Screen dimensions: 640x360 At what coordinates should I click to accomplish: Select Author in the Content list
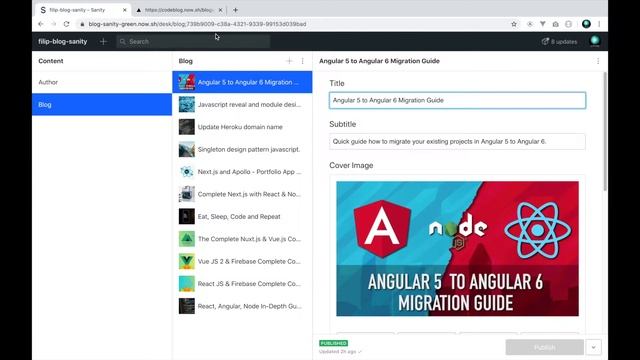click(102, 82)
